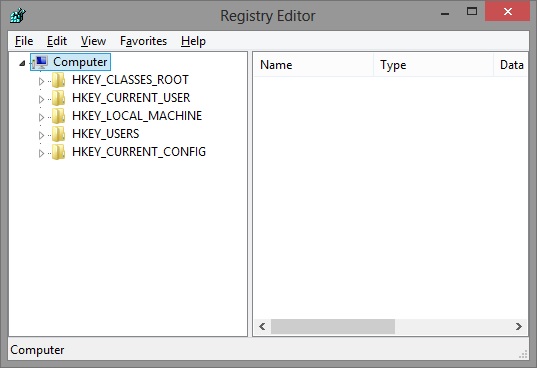Click the Data column header

tap(511, 65)
